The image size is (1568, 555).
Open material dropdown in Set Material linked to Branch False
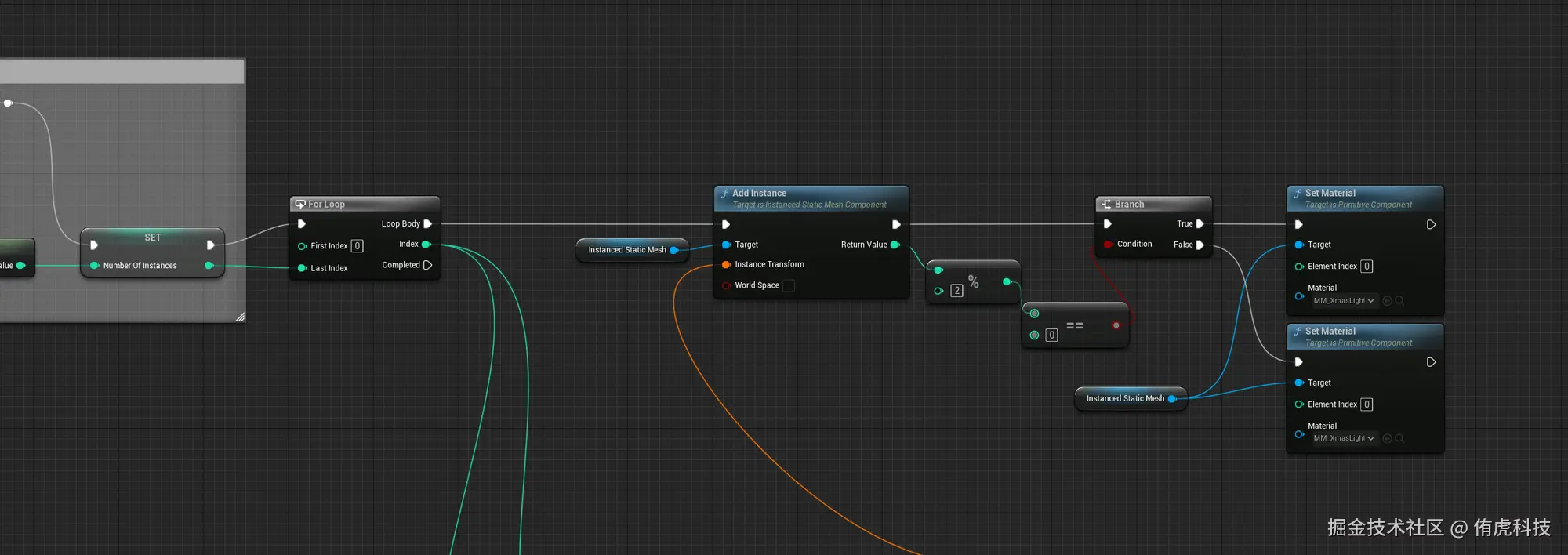point(1344,439)
